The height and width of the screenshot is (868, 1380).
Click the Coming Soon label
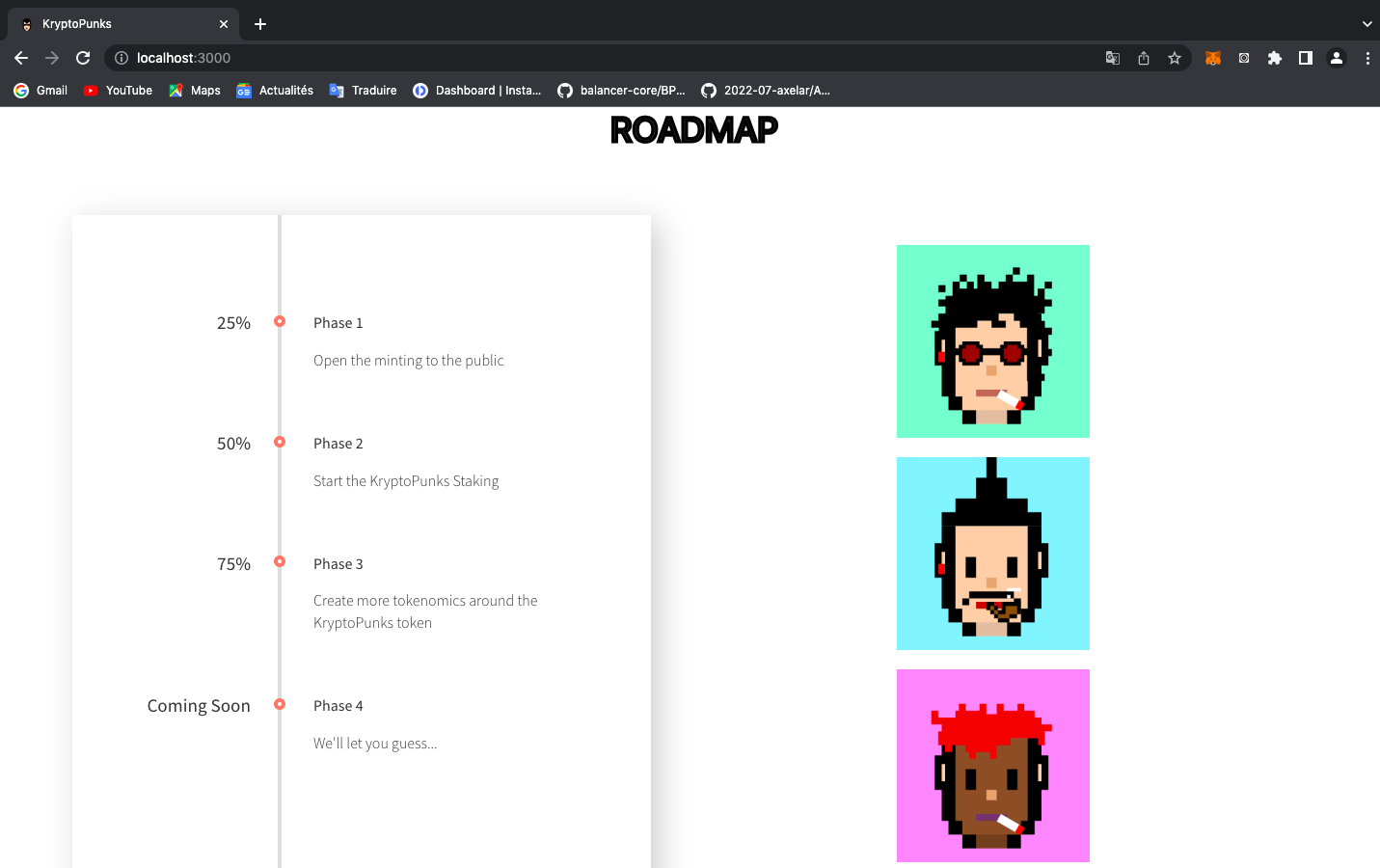(x=199, y=706)
